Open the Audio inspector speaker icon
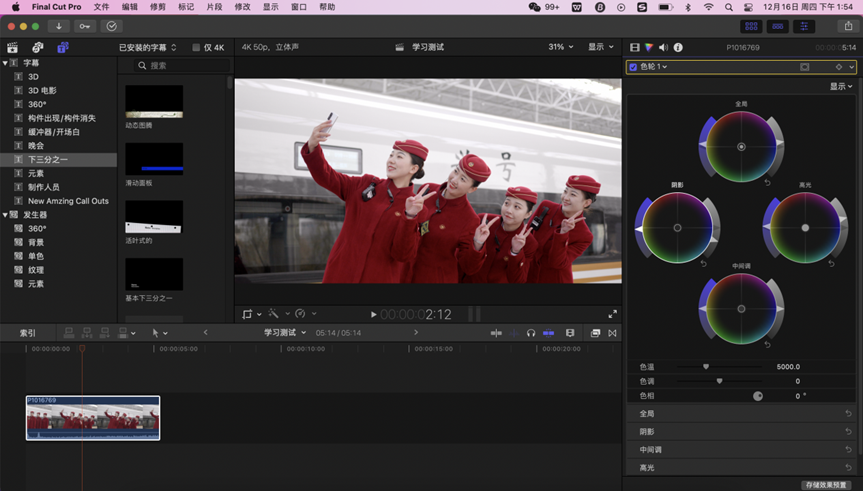 [663, 47]
